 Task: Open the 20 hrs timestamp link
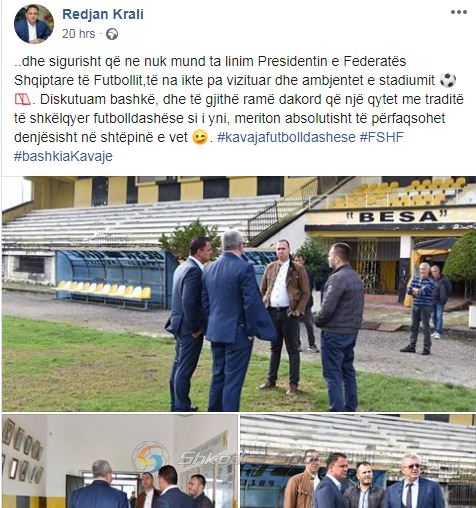pos(79,34)
